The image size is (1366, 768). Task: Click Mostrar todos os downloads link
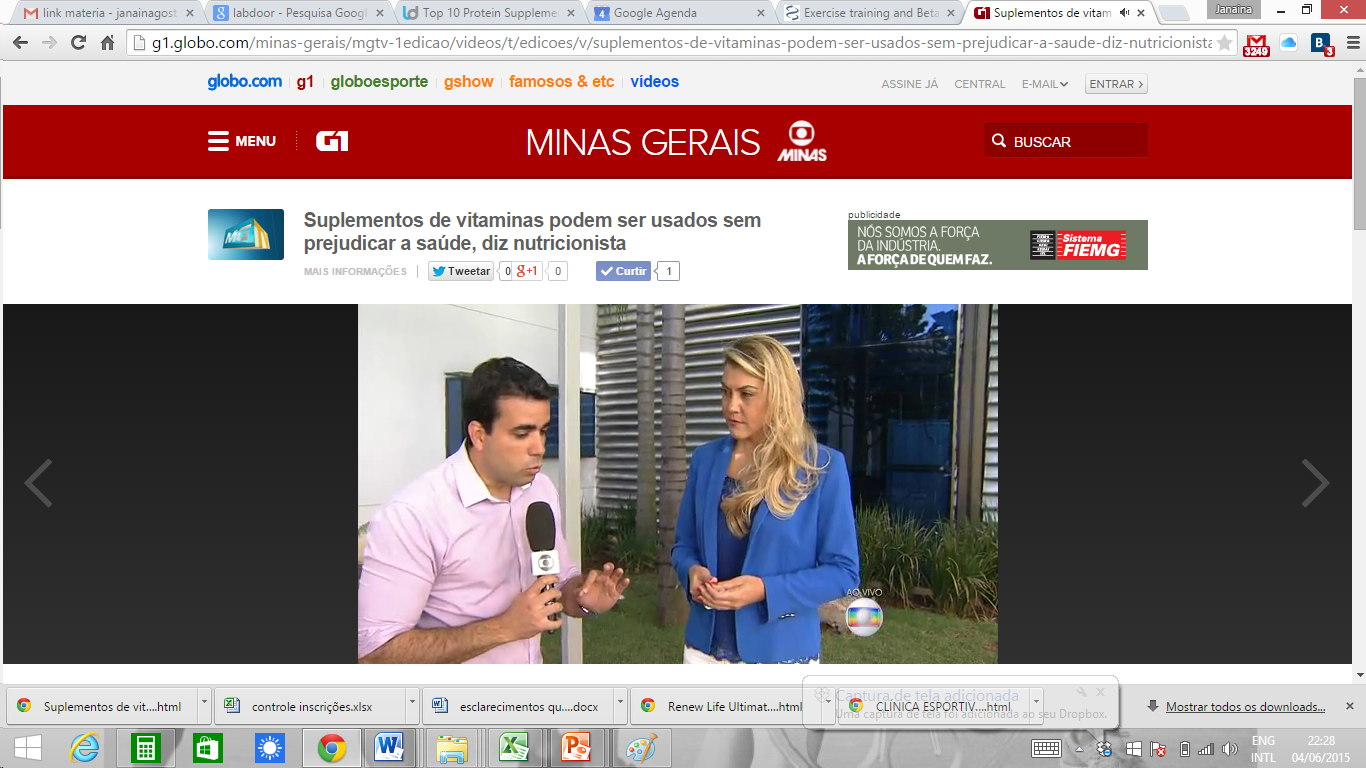[1246, 707]
